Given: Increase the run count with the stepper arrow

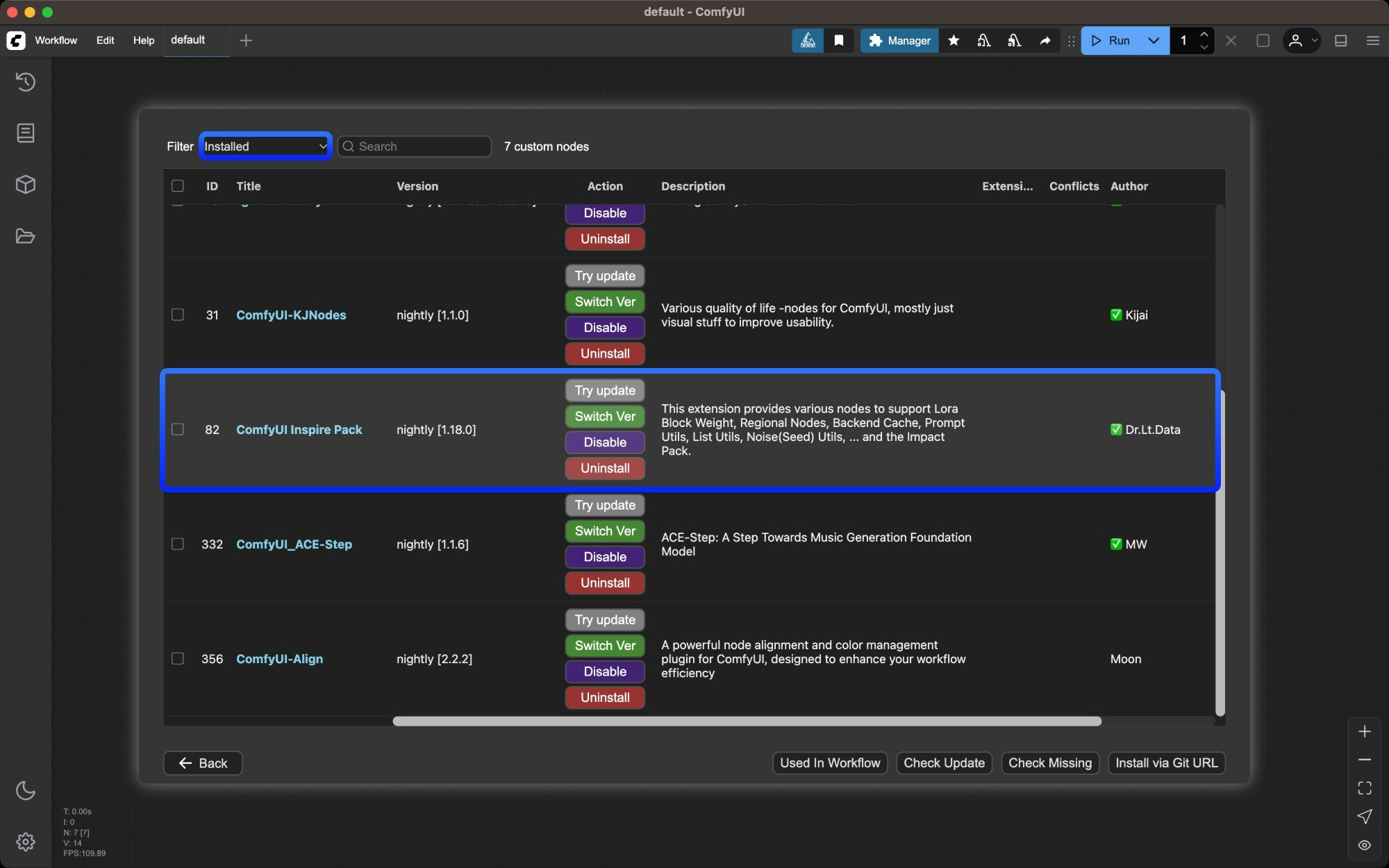Looking at the screenshot, I should coord(1204,35).
